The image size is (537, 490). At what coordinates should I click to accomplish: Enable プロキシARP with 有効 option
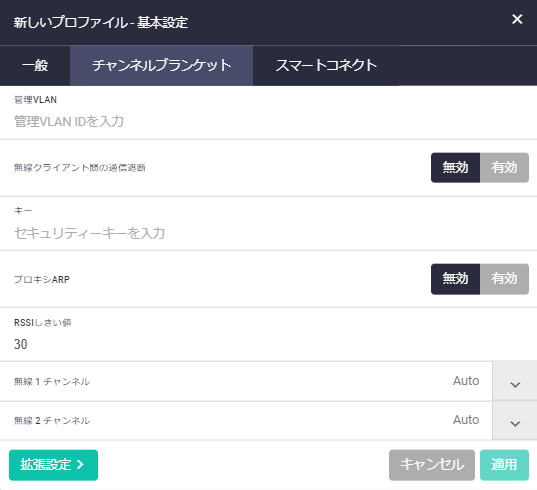click(x=504, y=279)
